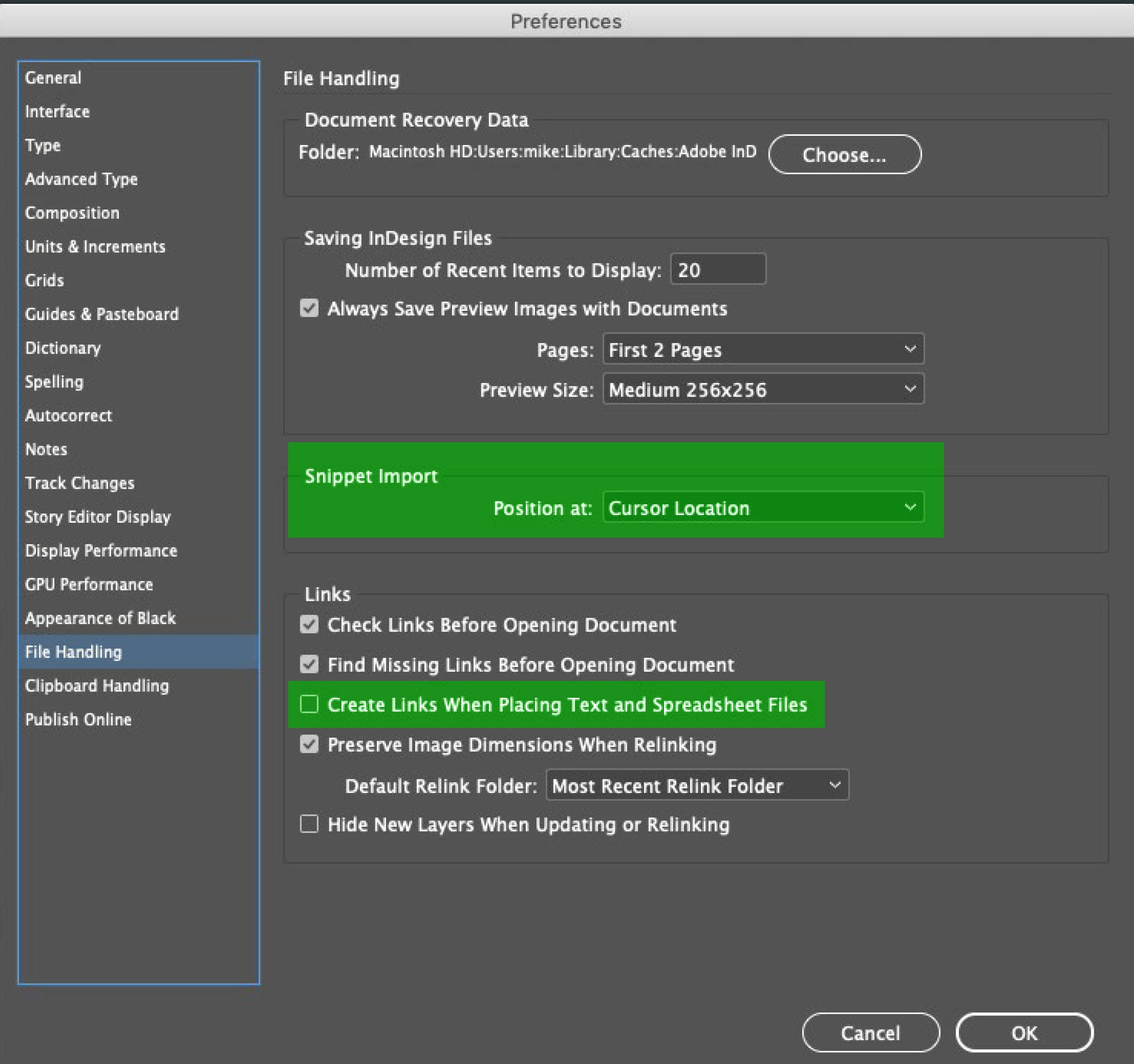Click the Number of Recent Items field
The width and height of the screenshot is (1134, 1064).
tap(717, 269)
